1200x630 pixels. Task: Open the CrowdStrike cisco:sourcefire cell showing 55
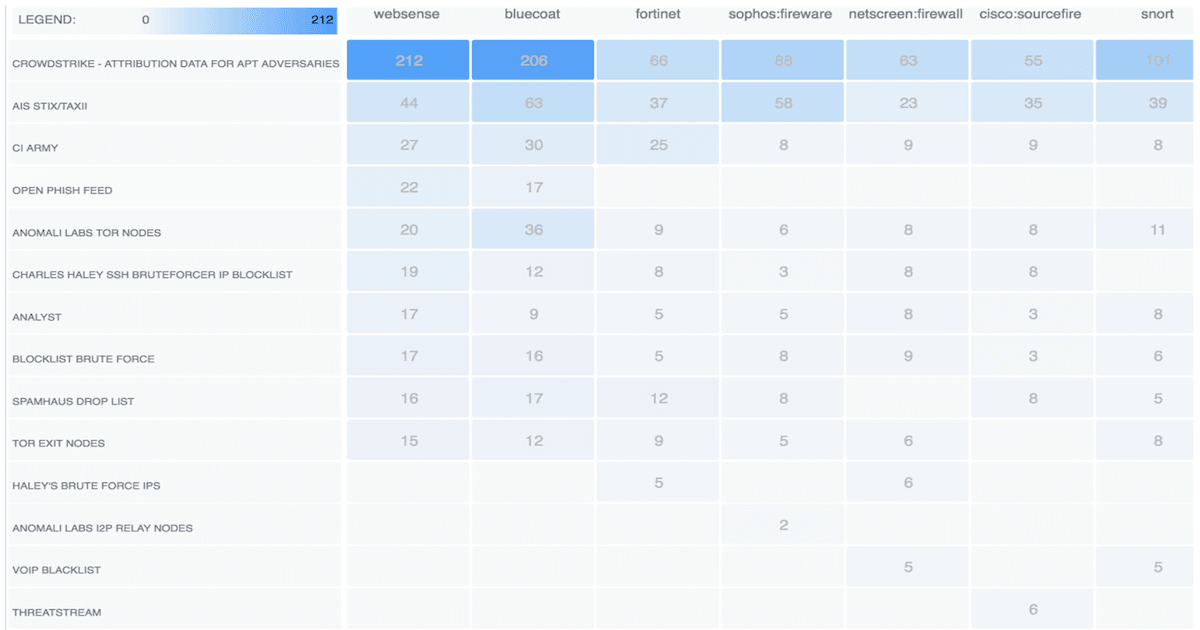1032,60
